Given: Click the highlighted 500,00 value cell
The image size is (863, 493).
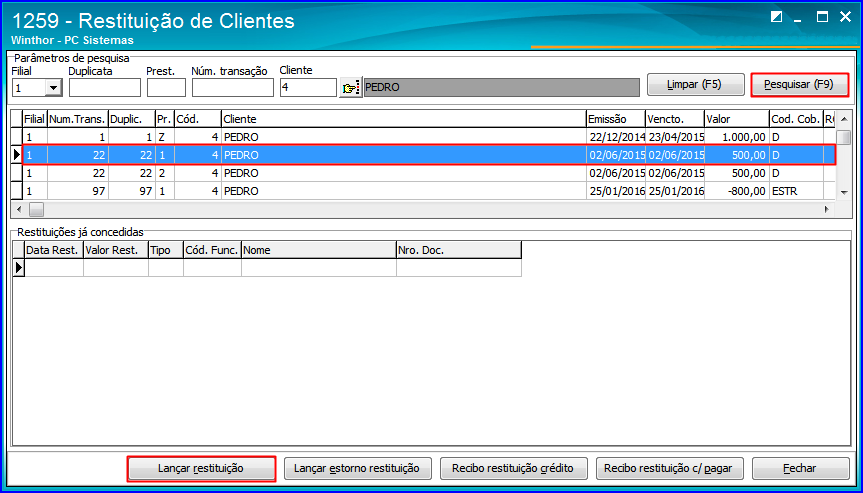Looking at the screenshot, I should tap(736, 155).
